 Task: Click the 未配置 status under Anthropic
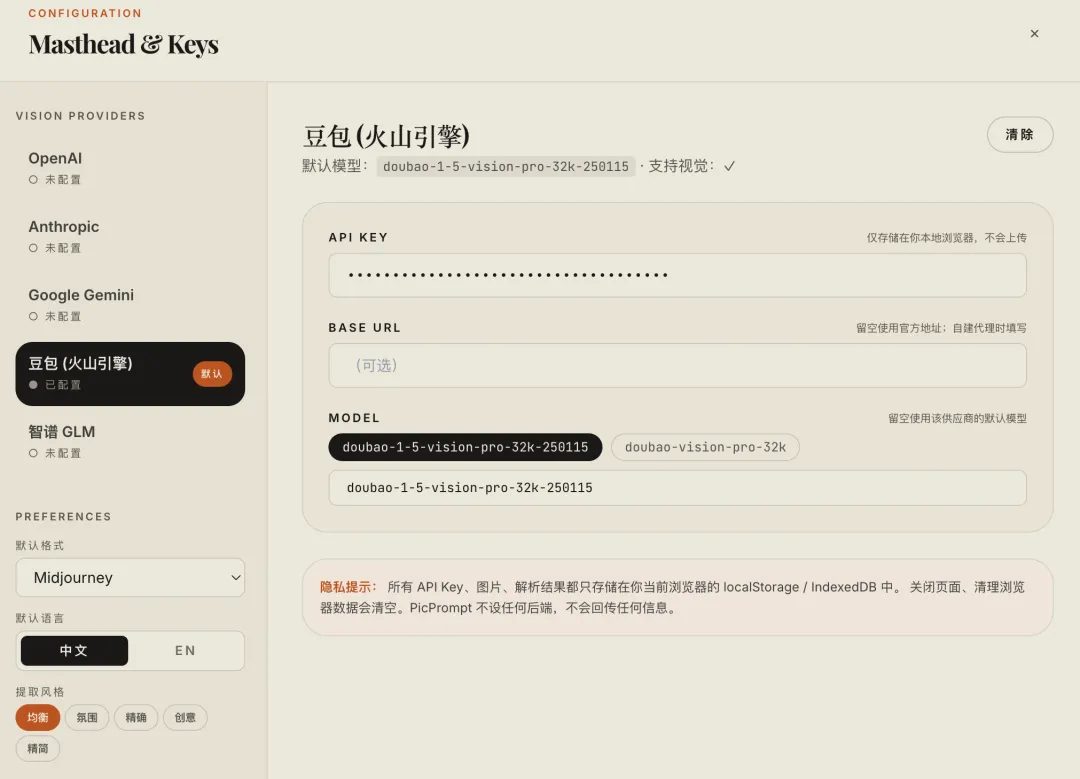coord(55,248)
